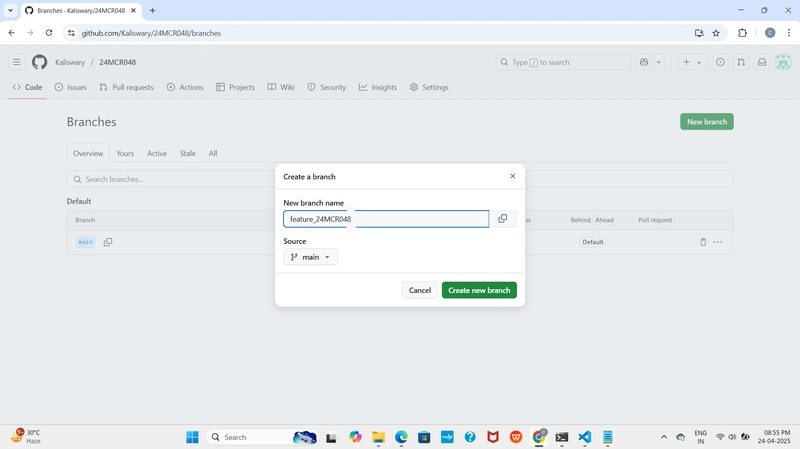Viewport: 800px width, 449px height.
Task: Cancel the branch creation dialog
Action: point(419,290)
